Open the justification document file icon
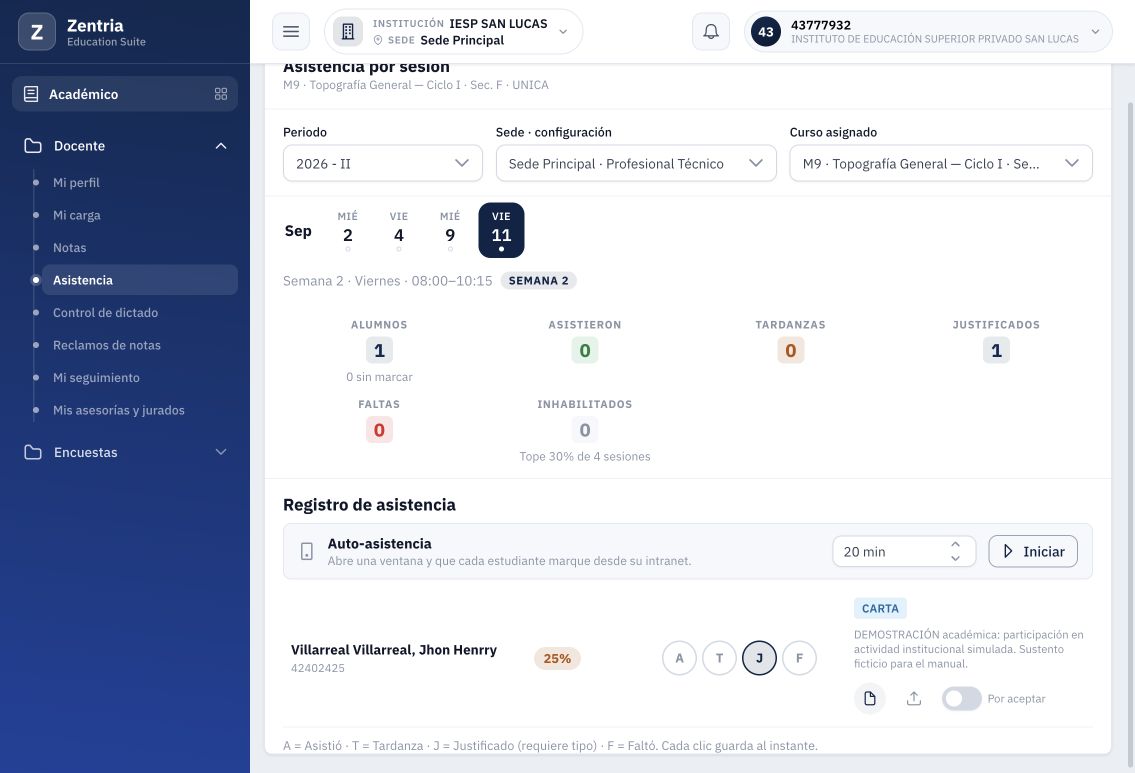 pos(869,698)
